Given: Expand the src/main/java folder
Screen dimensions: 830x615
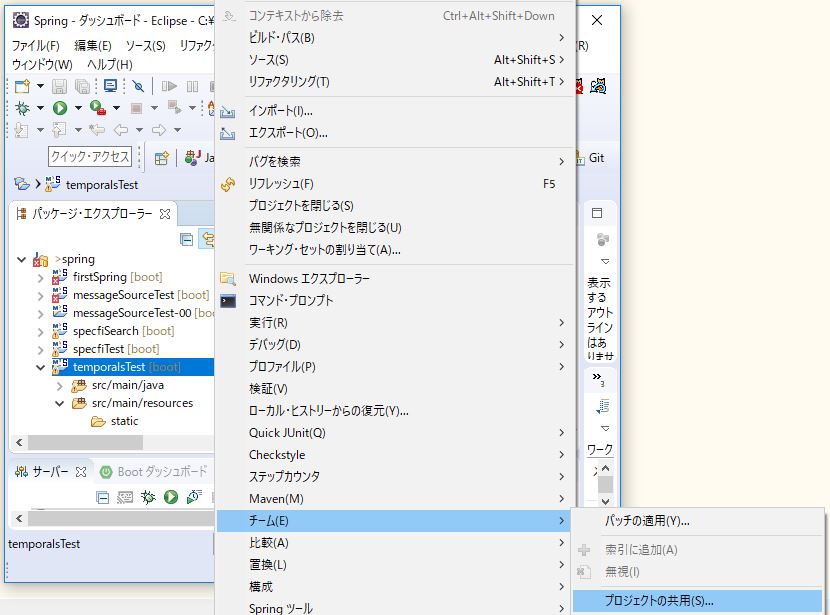Looking at the screenshot, I should pyautogui.click(x=60, y=386).
